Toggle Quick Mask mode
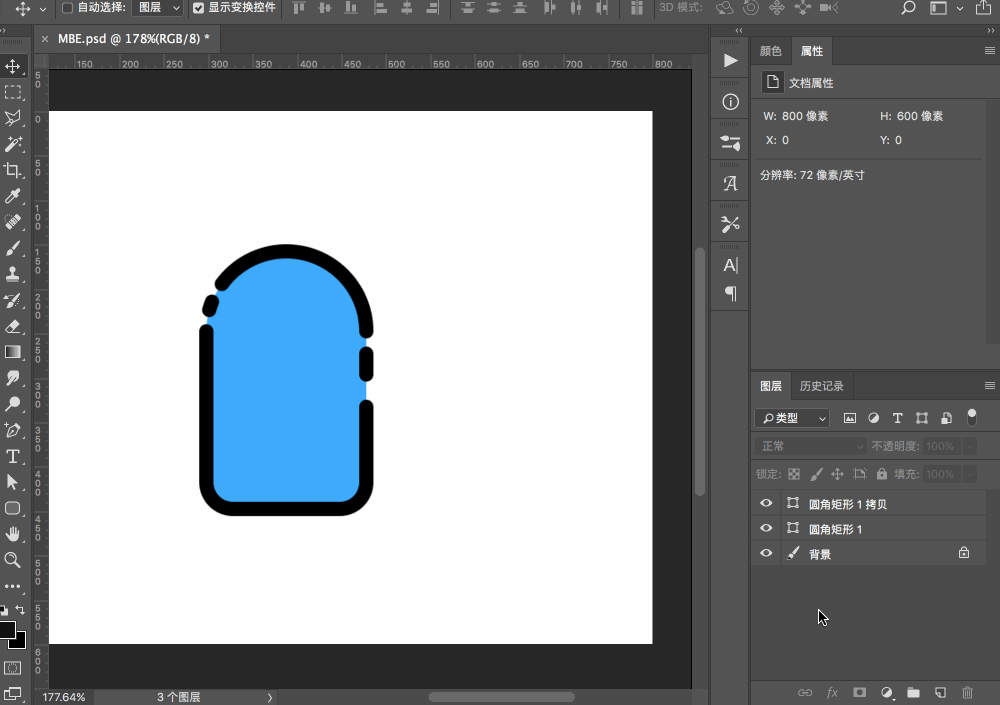This screenshot has height=705, width=1000. [13, 668]
